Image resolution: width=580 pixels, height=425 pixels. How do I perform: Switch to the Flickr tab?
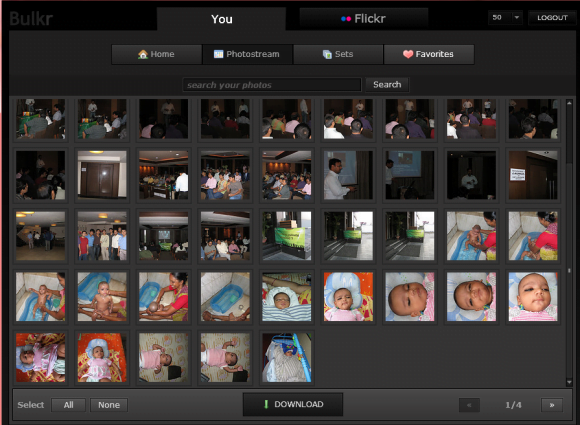pyautogui.click(x=364, y=18)
